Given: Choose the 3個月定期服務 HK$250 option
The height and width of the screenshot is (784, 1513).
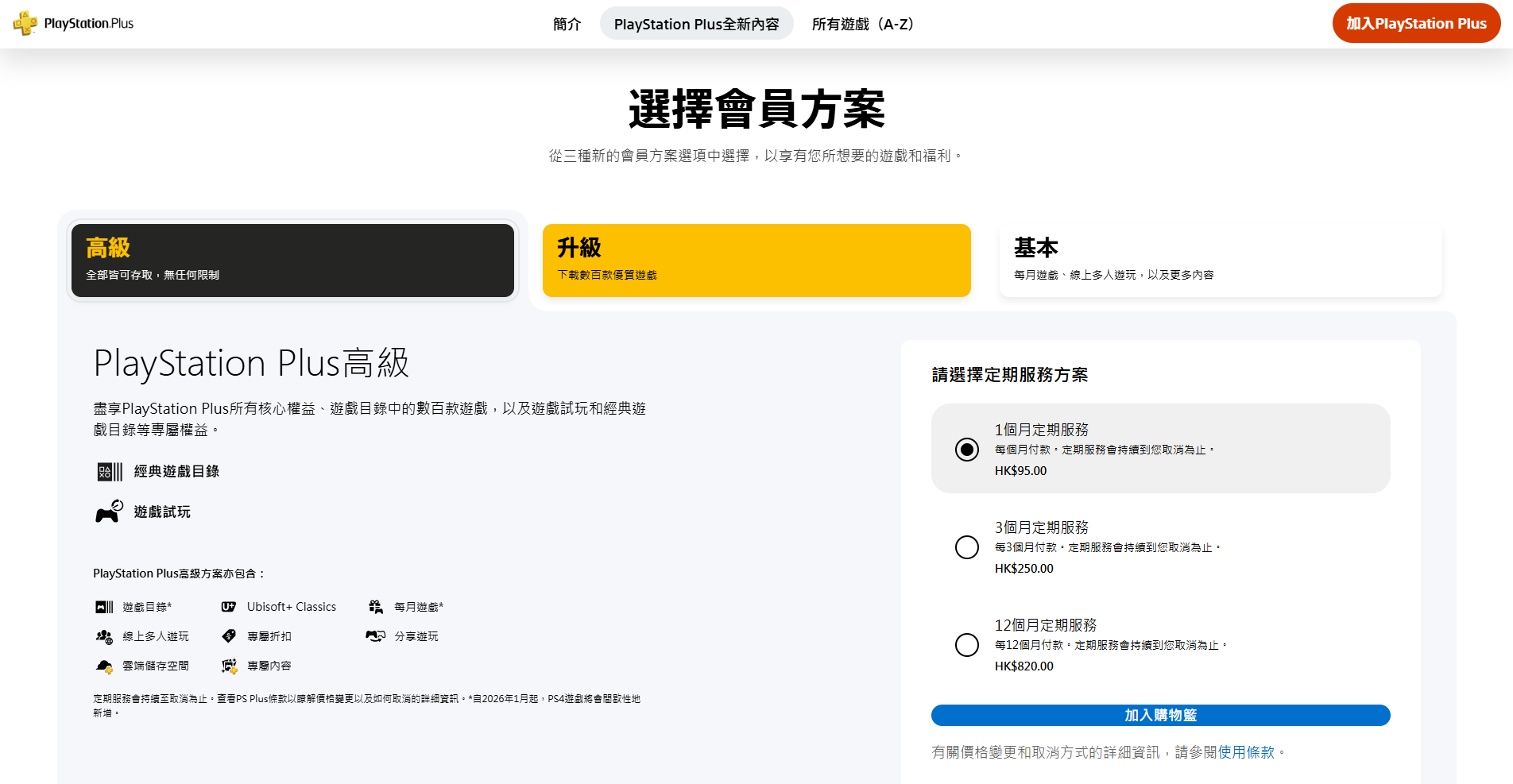Looking at the screenshot, I should [x=966, y=547].
